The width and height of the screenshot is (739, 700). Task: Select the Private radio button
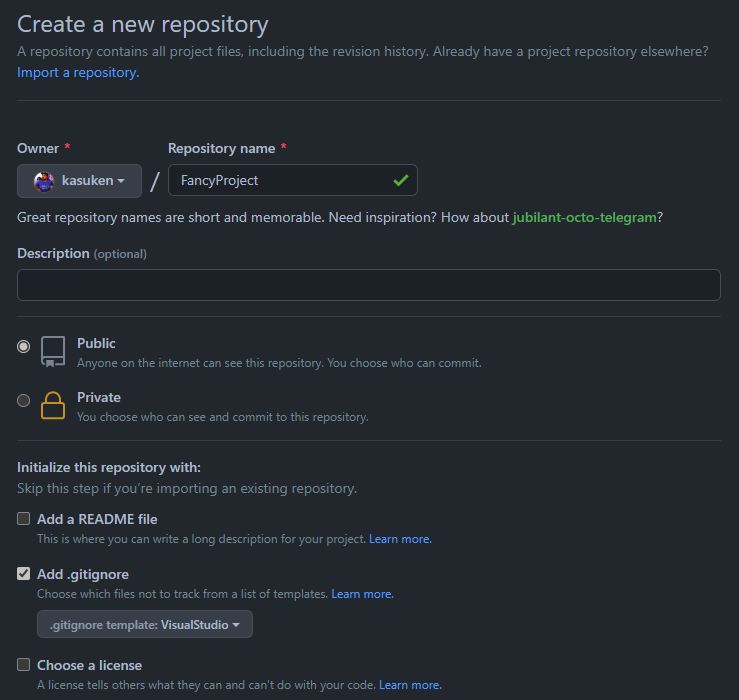24,400
